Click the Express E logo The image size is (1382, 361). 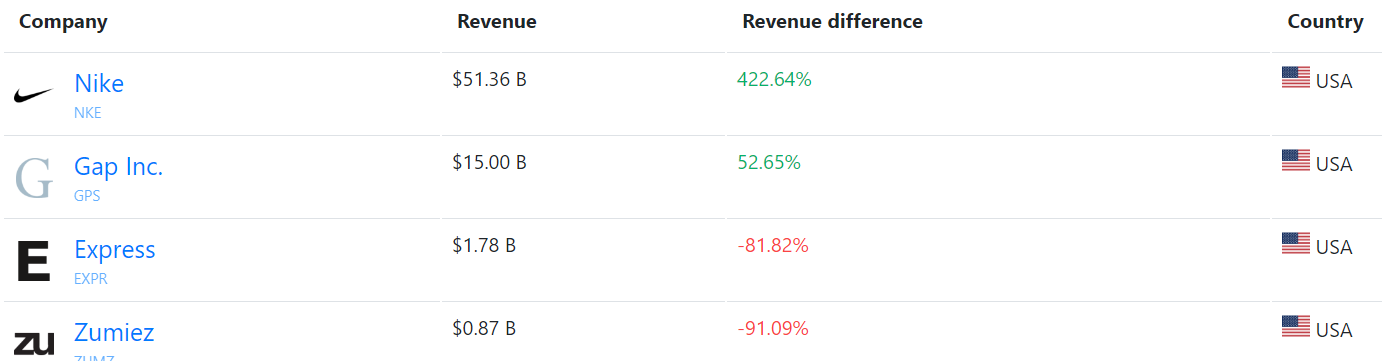[33, 261]
